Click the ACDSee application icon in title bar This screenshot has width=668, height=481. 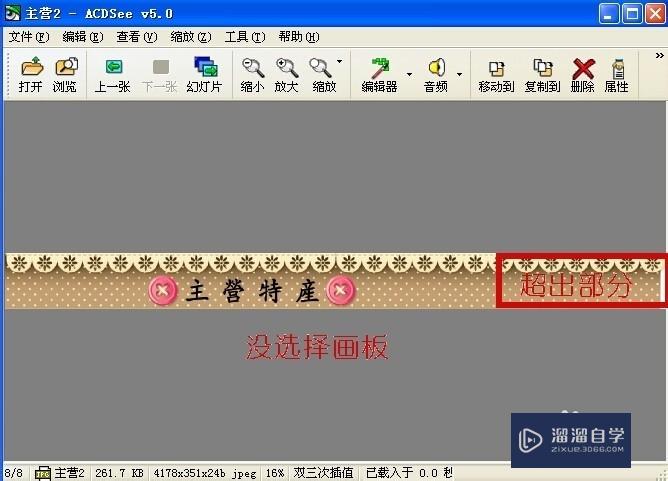[x=12, y=14]
